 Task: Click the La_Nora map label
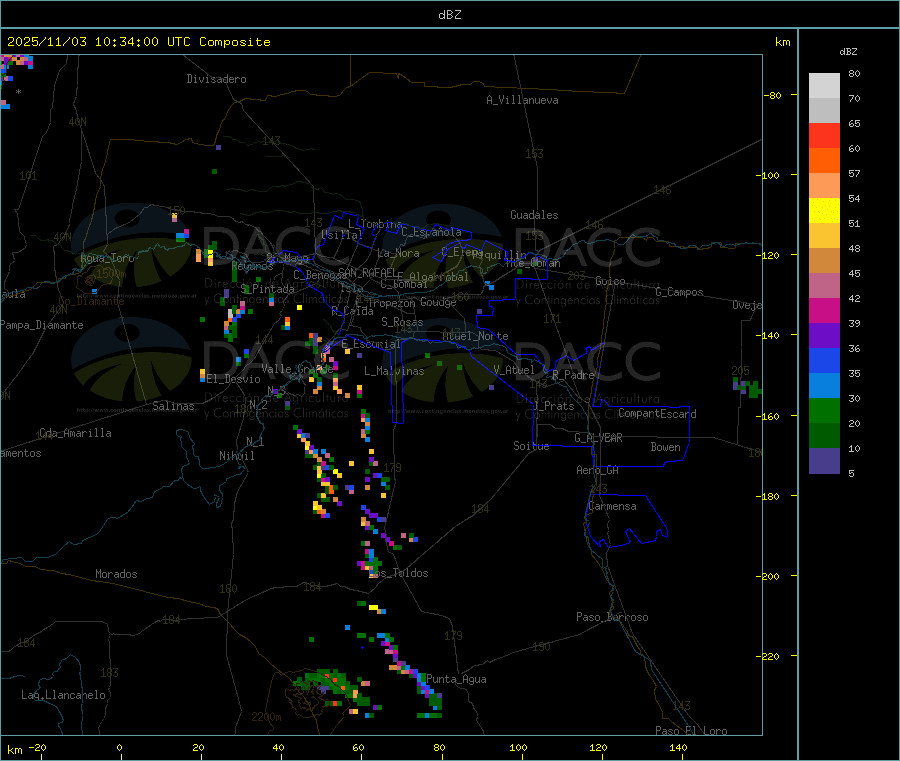(x=398, y=253)
